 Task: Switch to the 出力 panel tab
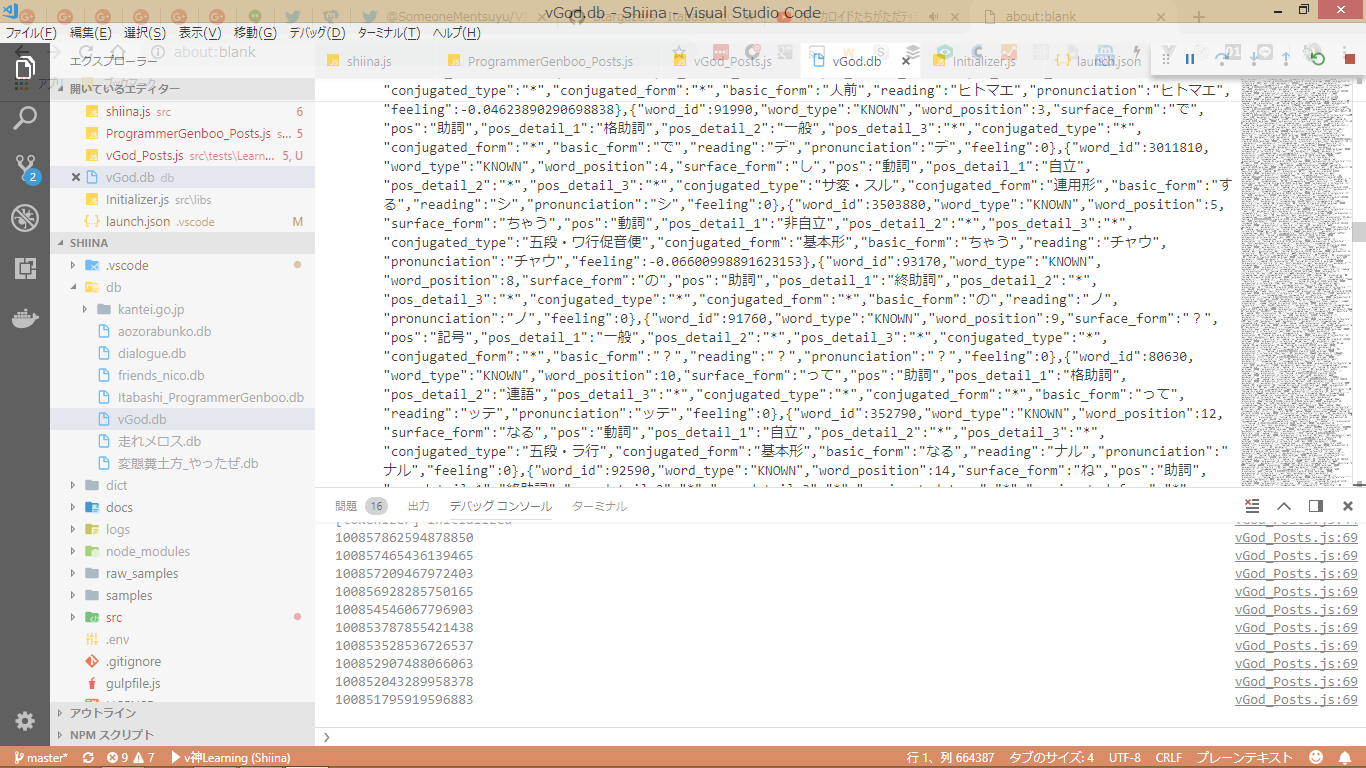pos(418,506)
